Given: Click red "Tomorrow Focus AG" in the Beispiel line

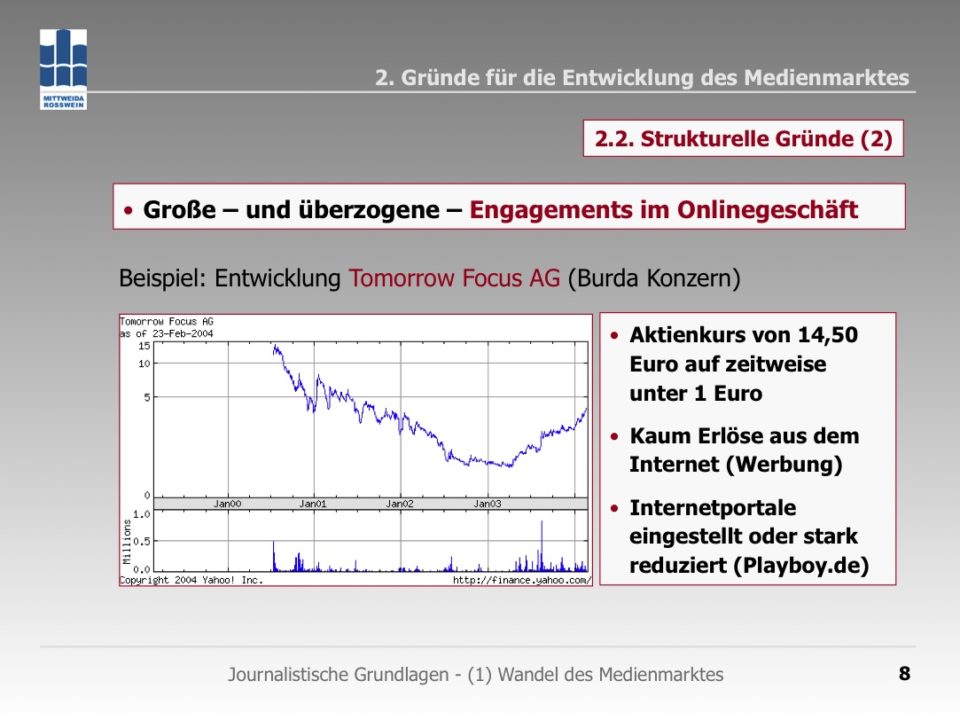Looking at the screenshot, I should point(454,278).
